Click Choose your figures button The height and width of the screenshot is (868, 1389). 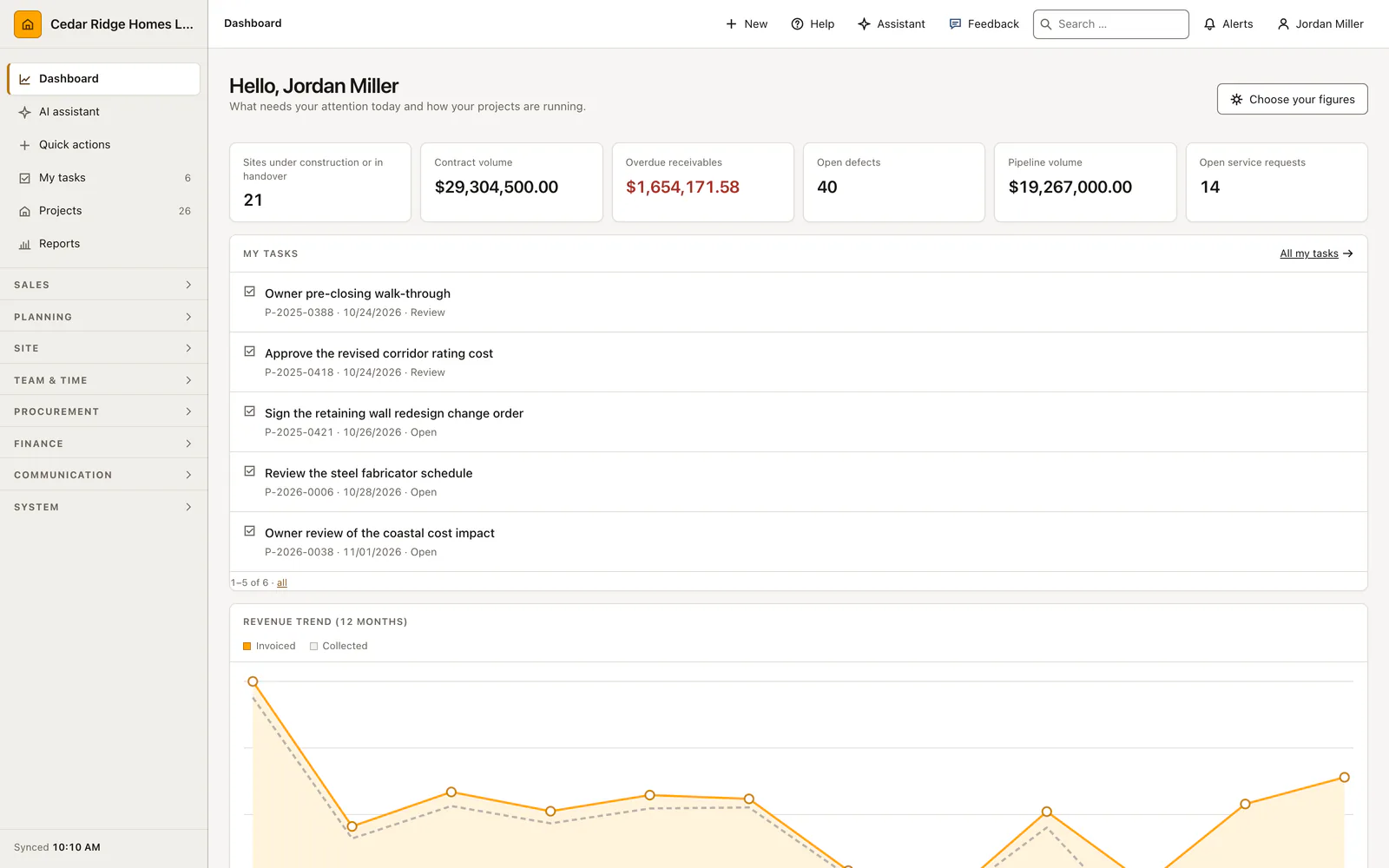click(x=1292, y=99)
